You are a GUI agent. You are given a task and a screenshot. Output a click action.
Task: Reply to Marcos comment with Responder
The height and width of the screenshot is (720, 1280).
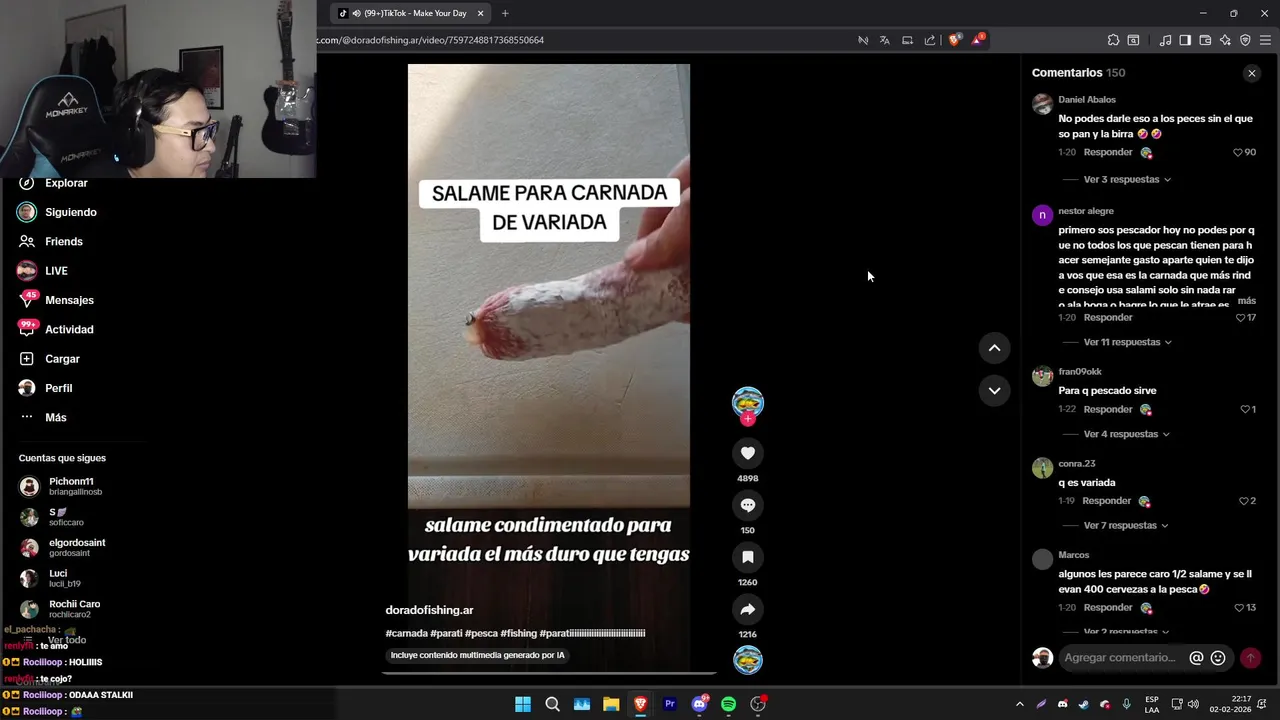(x=1108, y=608)
